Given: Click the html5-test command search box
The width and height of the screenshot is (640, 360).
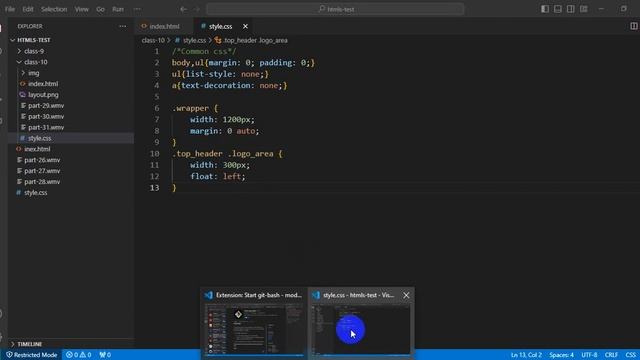Looking at the screenshot, I should (x=335, y=9).
